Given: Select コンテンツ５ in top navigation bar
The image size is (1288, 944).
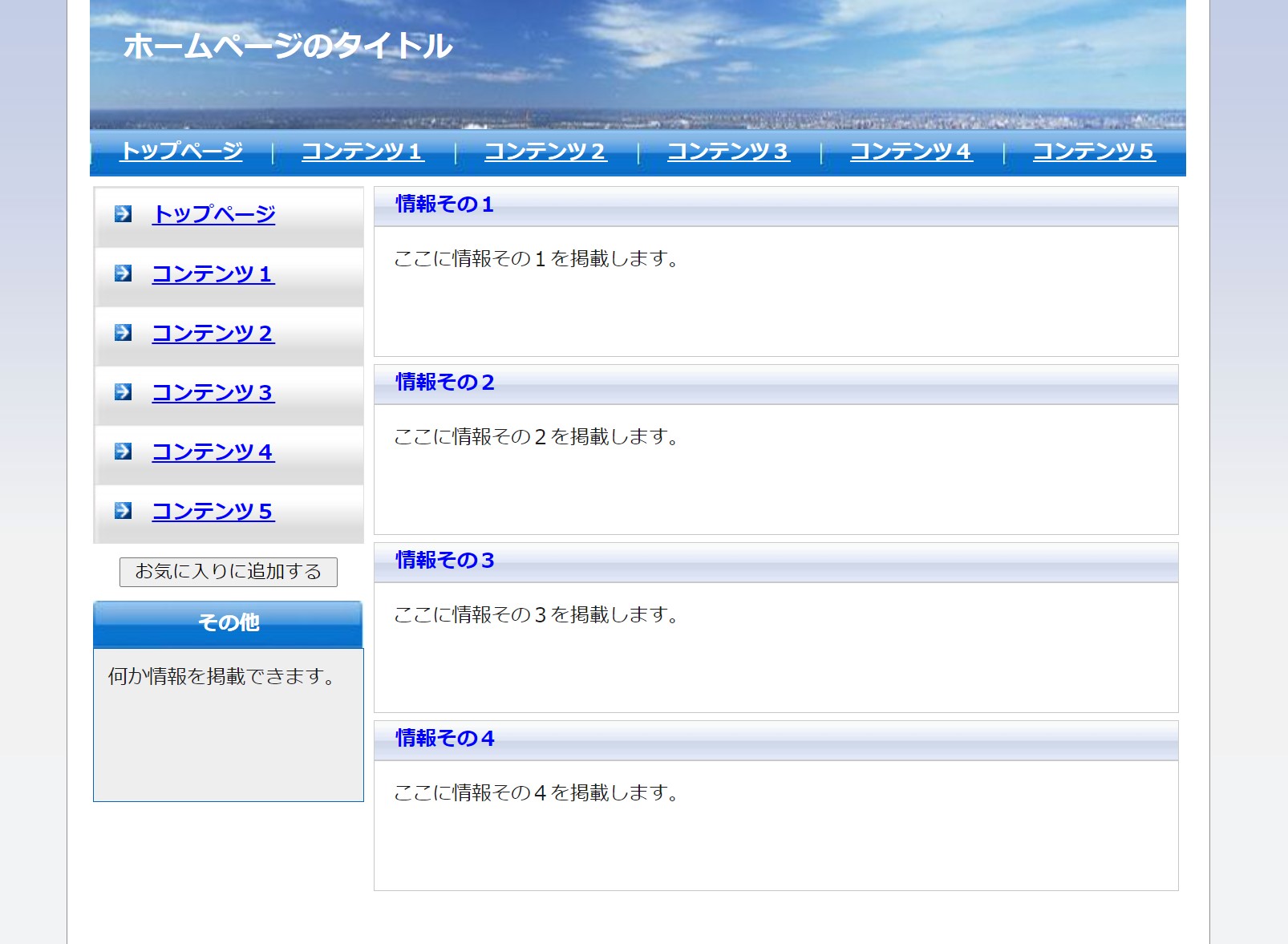Looking at the screenshot, I should pyautogui.click(x=1094, y=151).
